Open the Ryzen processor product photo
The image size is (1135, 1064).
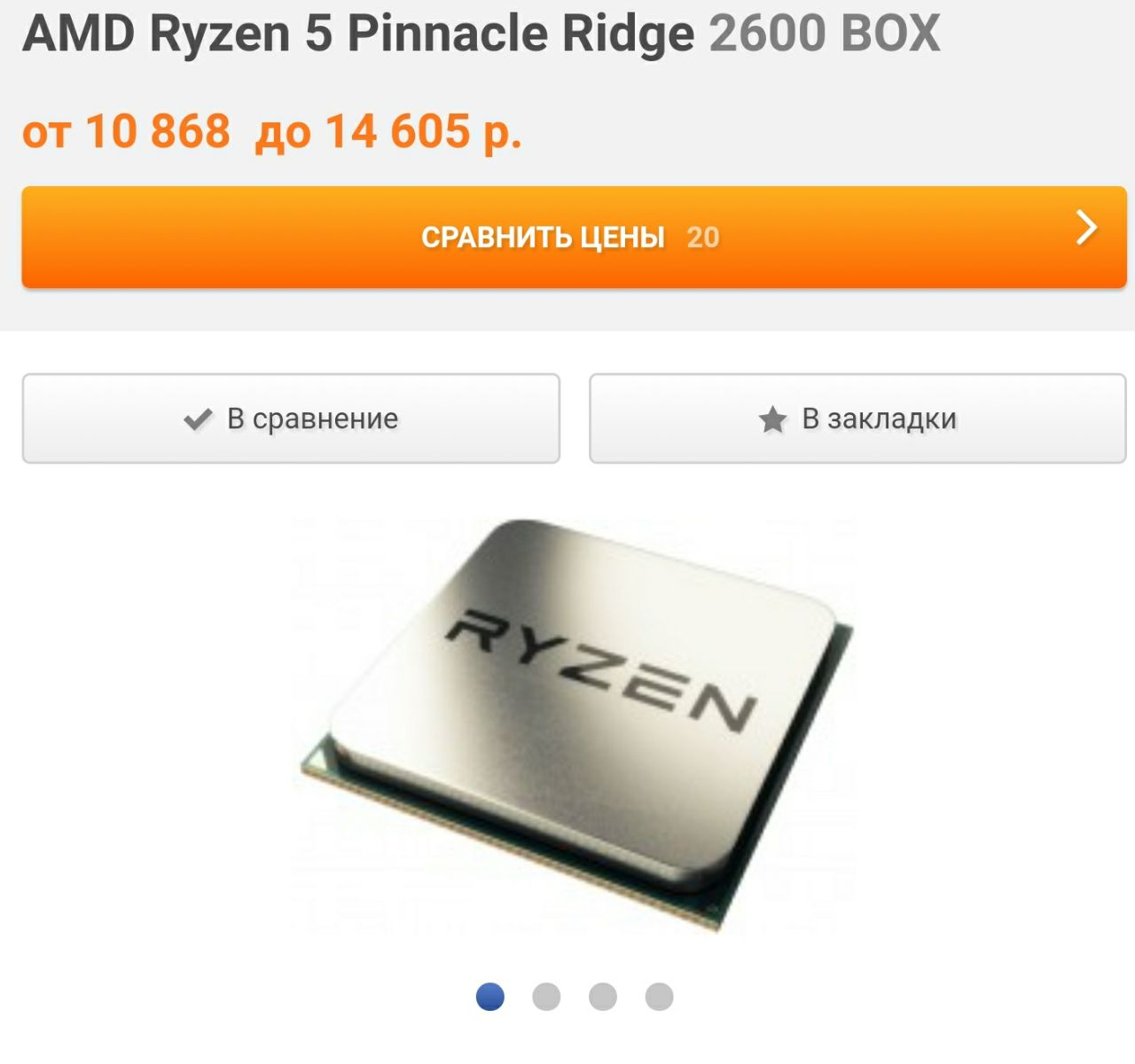pyautogui.click(x=575, y=723)
